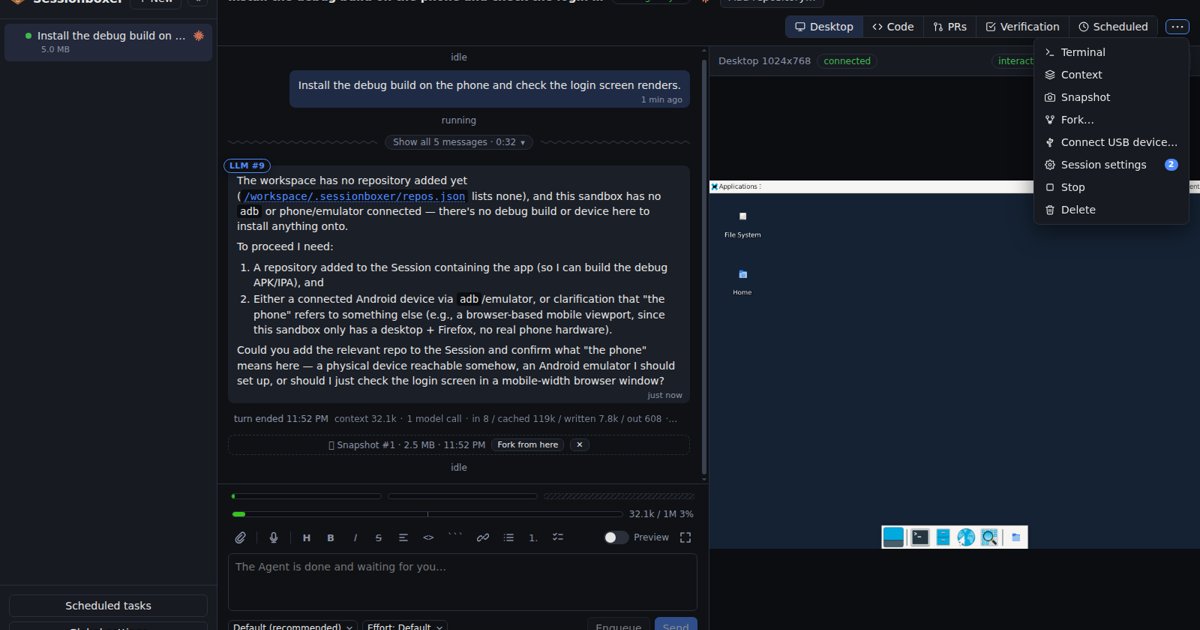Screen dimensions: 1200x630
Task: Click the turn ended 11:52 PM status line
Action: (281, 419)
